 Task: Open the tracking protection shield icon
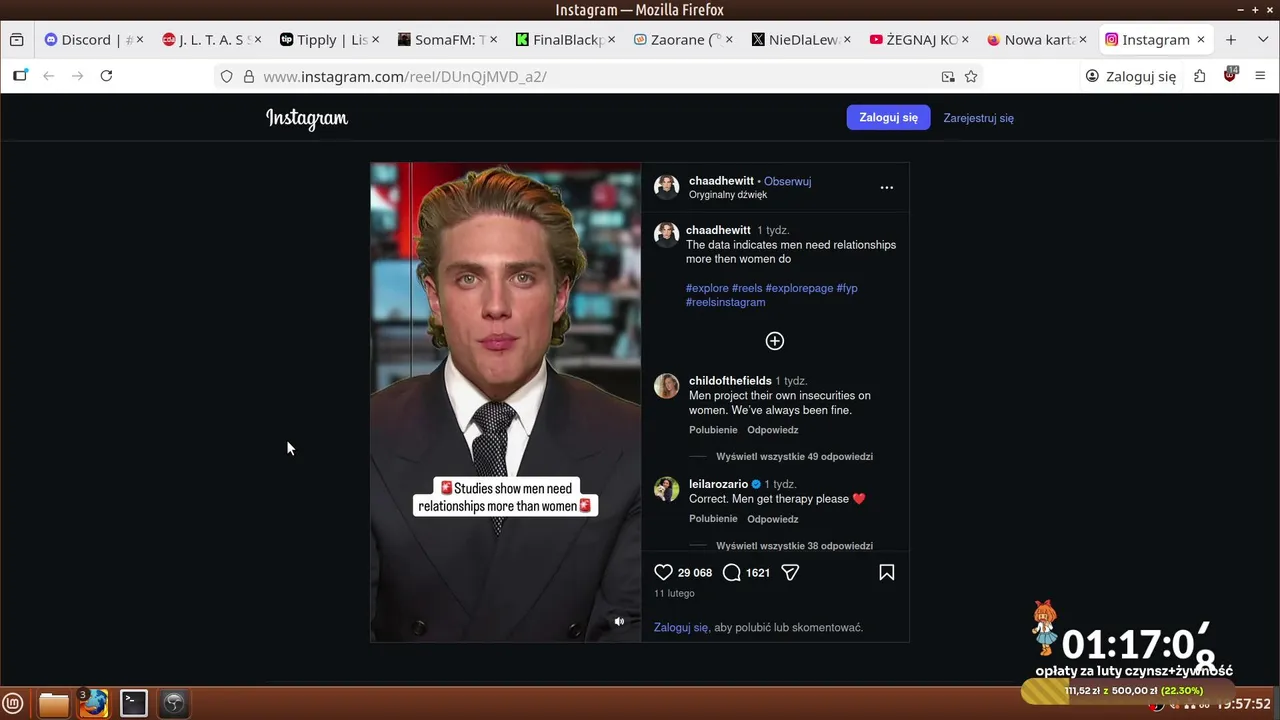point(227,76)
